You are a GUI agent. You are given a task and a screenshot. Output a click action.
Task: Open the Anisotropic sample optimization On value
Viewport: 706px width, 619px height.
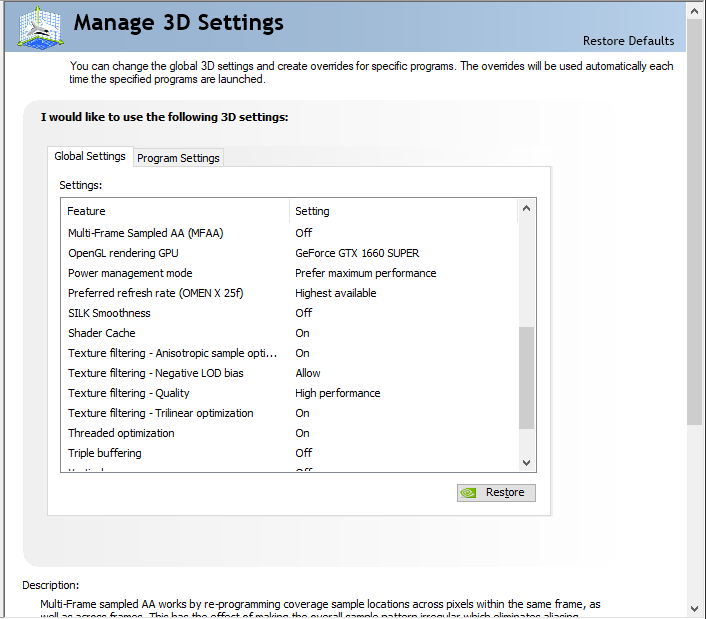[302, 353]
